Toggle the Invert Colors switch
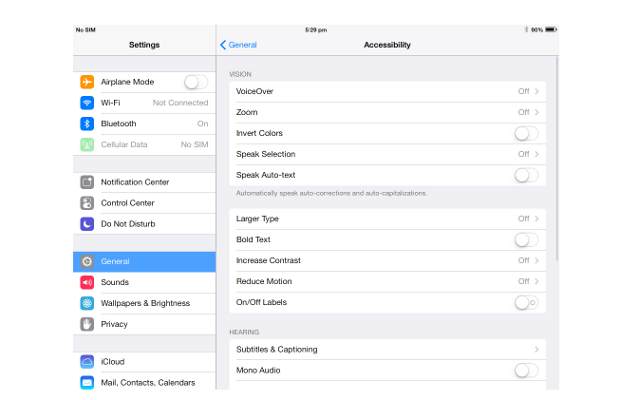The image size is (620, 400). 526,133
